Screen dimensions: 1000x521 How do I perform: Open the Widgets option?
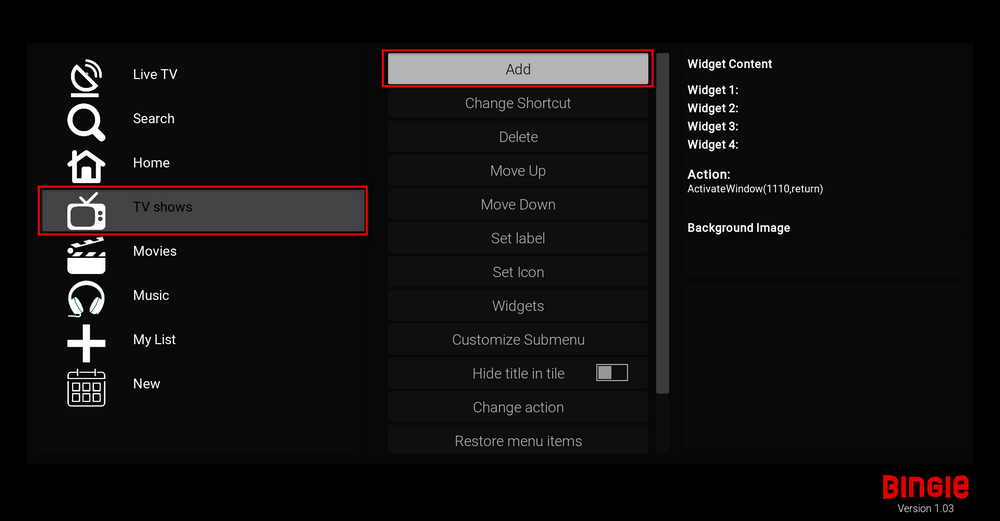pyautogui.click(x=518, y=305)
